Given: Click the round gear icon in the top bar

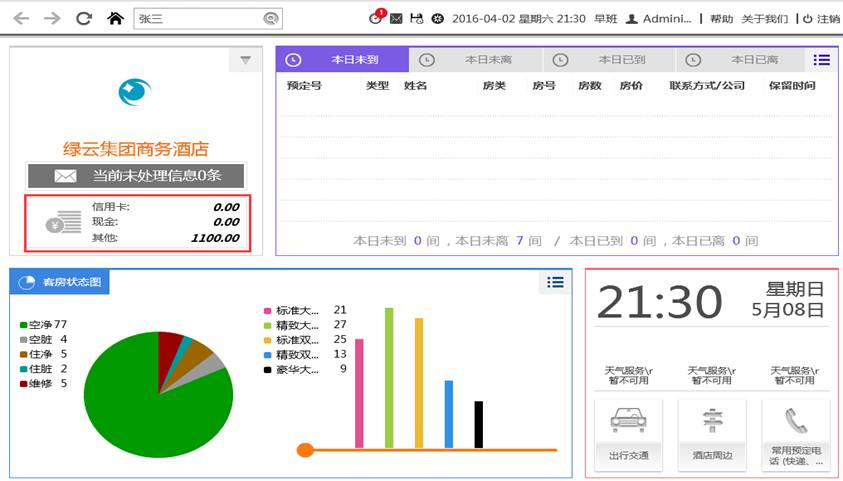Looking at the screenshot, I should [438, 19].
